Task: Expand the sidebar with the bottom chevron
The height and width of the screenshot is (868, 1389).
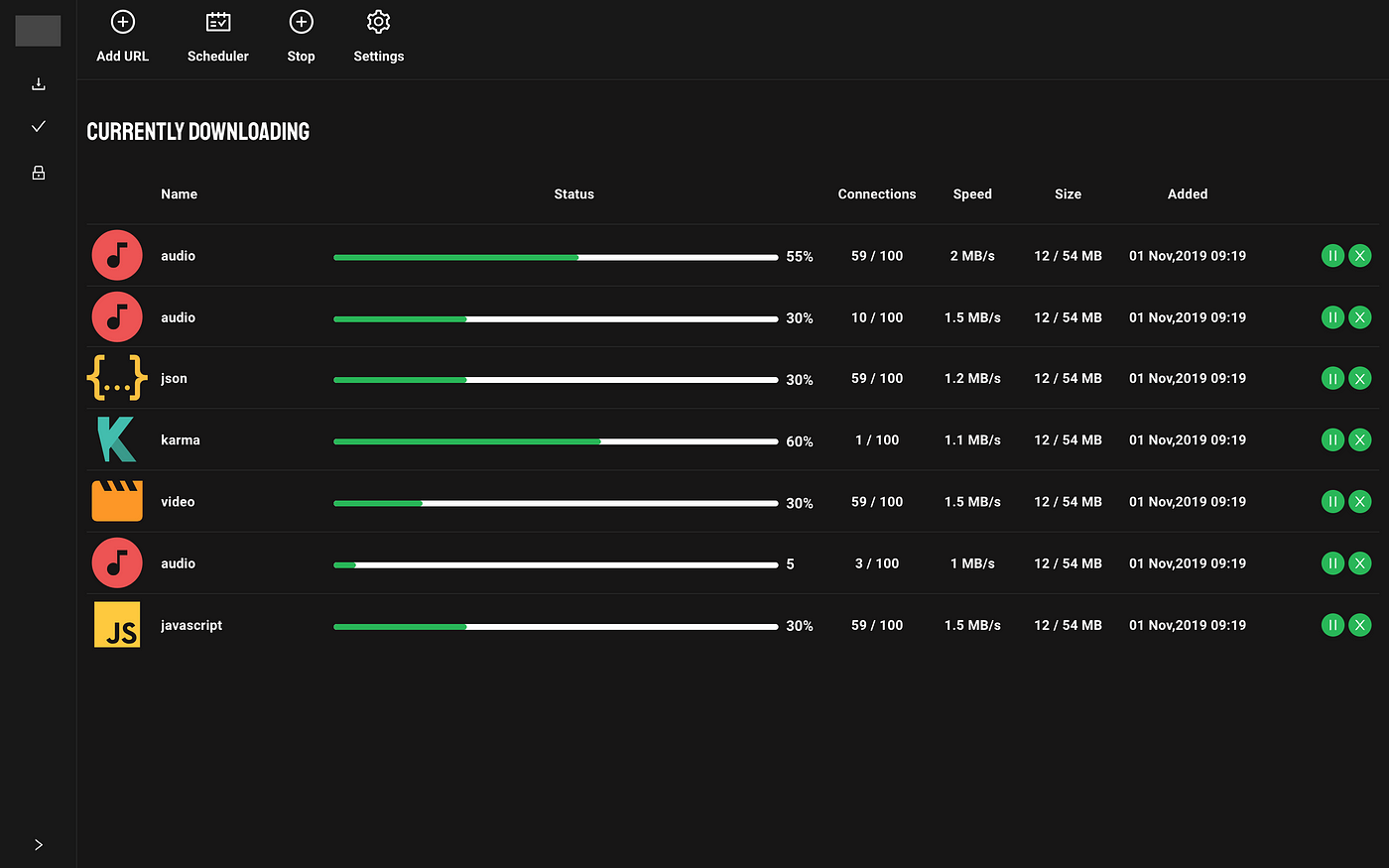Action: click(39, 845)
